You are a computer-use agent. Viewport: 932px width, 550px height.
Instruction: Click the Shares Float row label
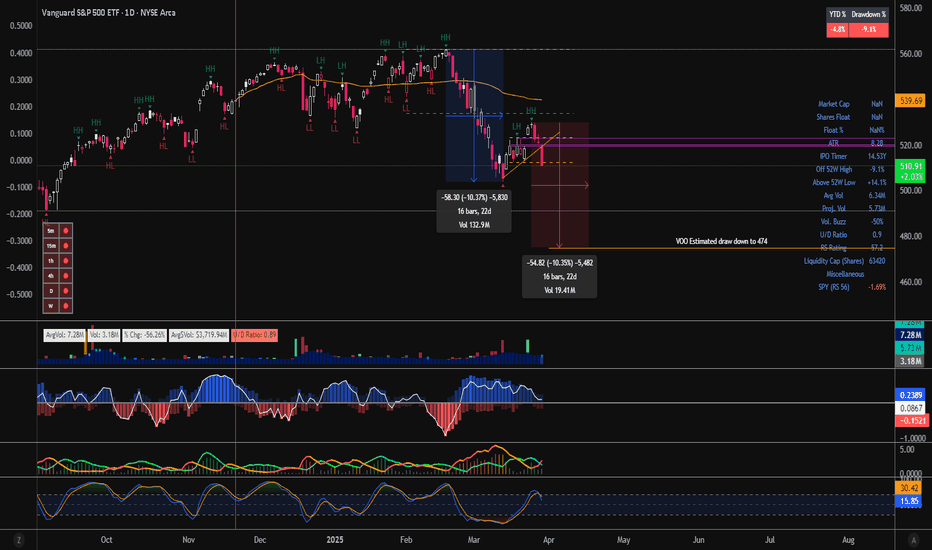833,117
